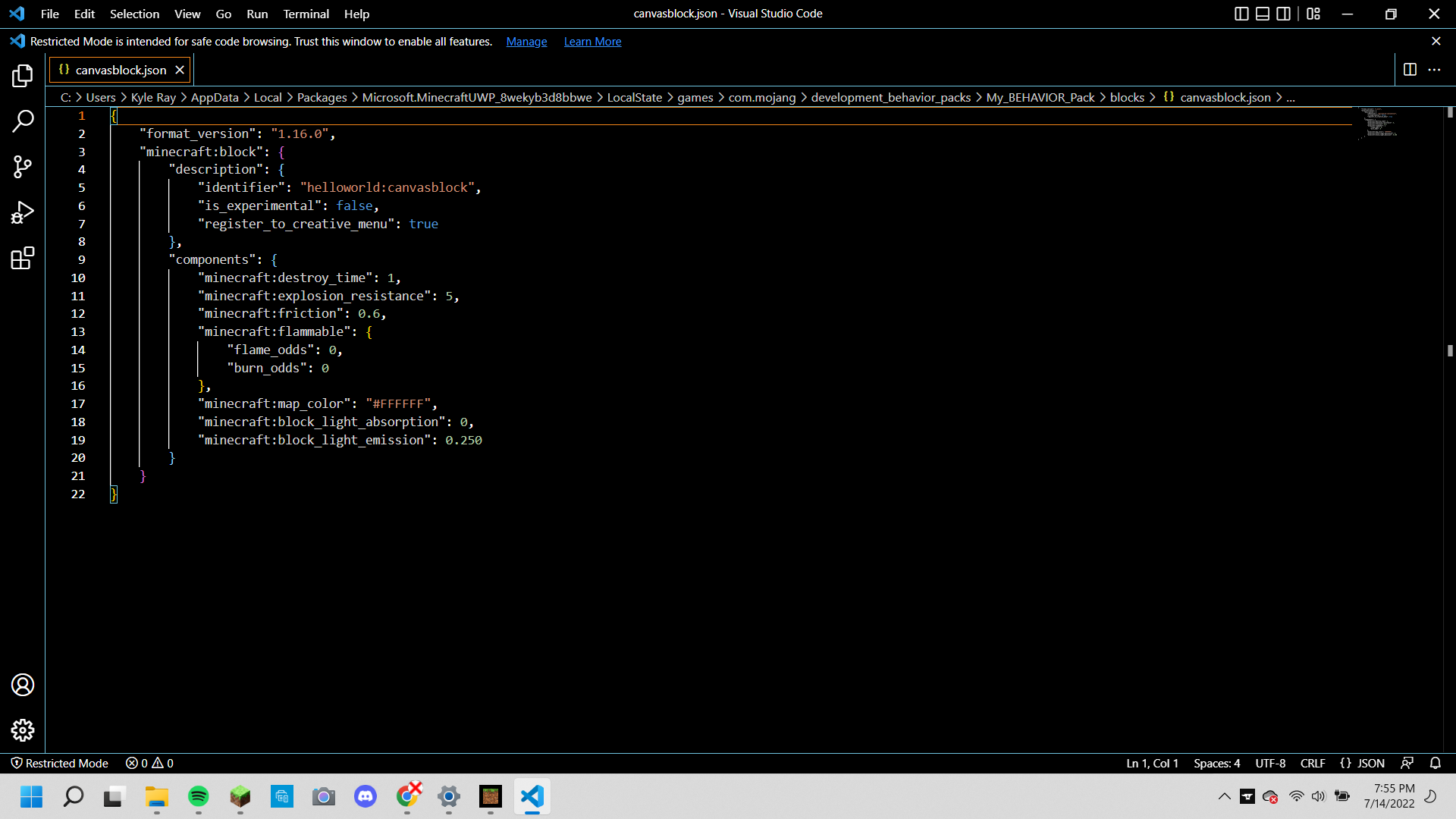This screenshot has height=819, width=1456.
Task: Open the Explorer view in the Activity Bar
Action: (22, 76)
